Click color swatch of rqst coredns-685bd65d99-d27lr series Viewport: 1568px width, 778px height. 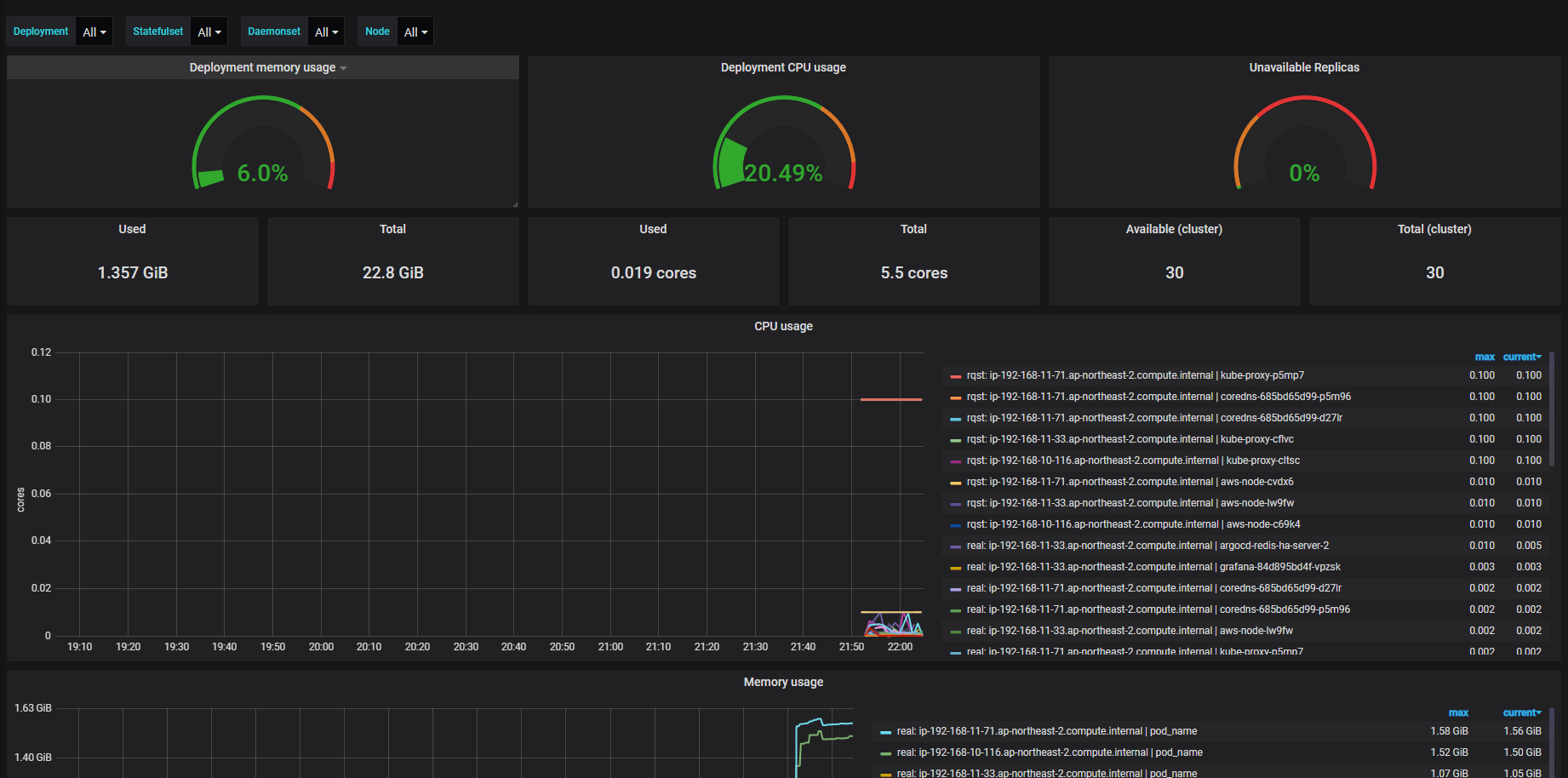point(955,419)
